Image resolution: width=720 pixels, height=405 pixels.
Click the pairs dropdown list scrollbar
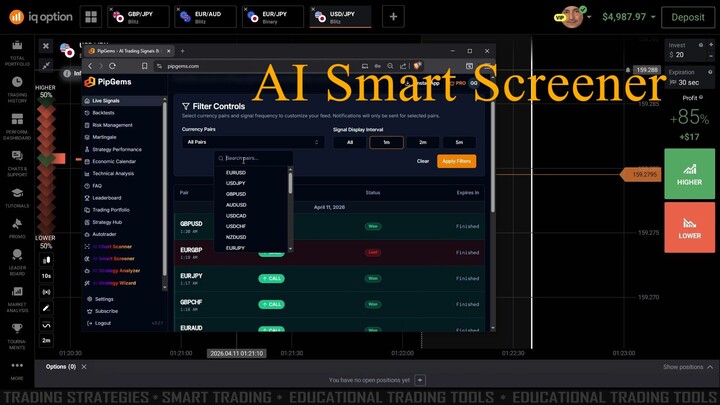tap(290, 183)
